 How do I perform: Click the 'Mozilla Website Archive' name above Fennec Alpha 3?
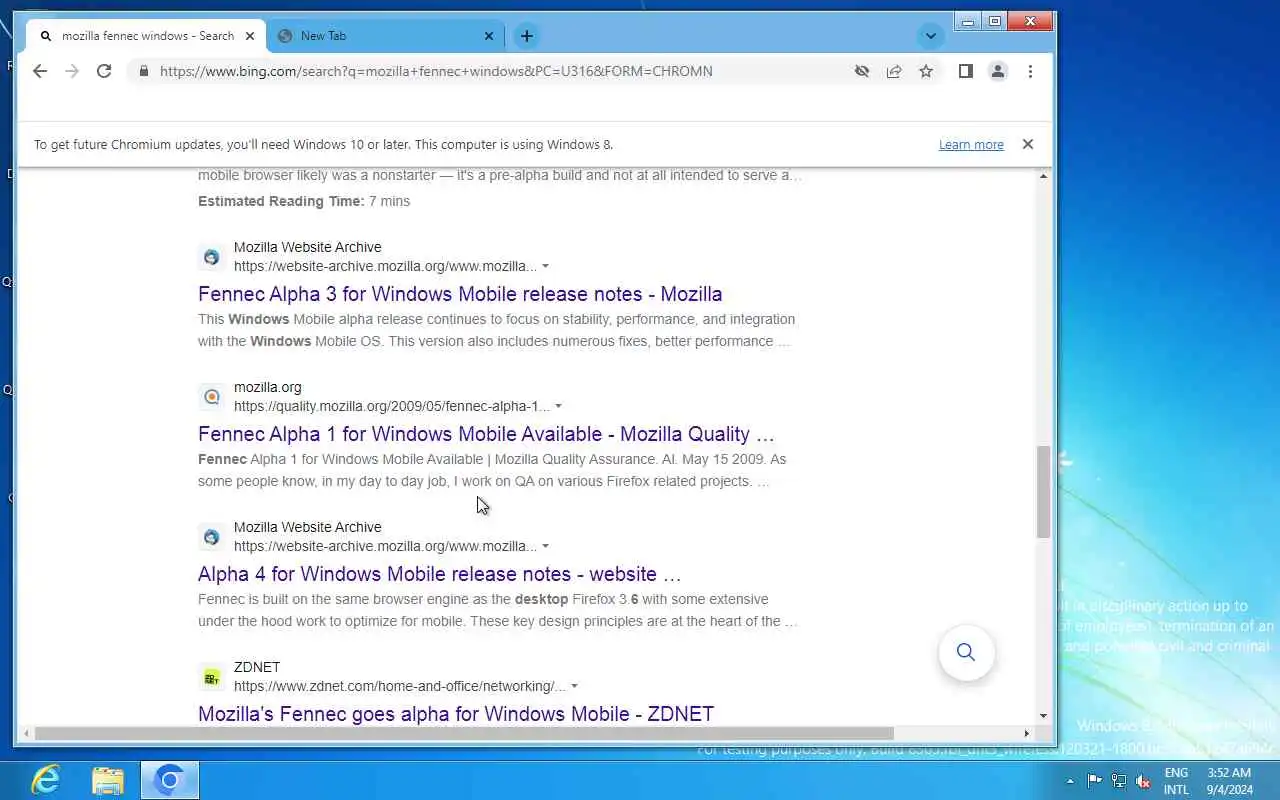click(308, 247)
